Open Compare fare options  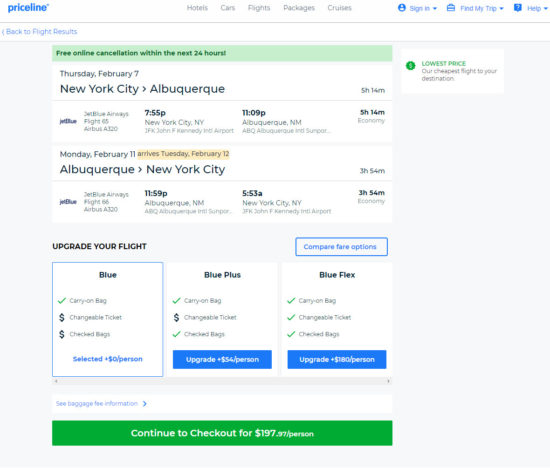coord(341,247)
